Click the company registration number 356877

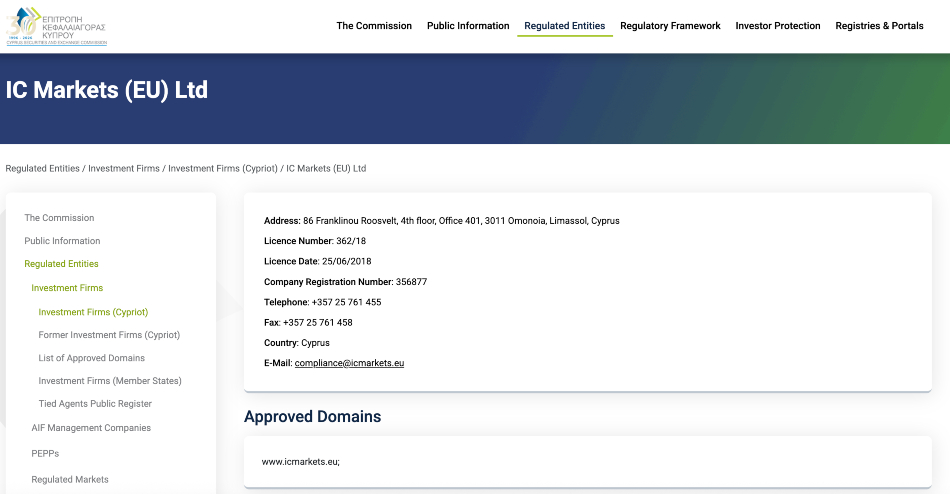411,282
